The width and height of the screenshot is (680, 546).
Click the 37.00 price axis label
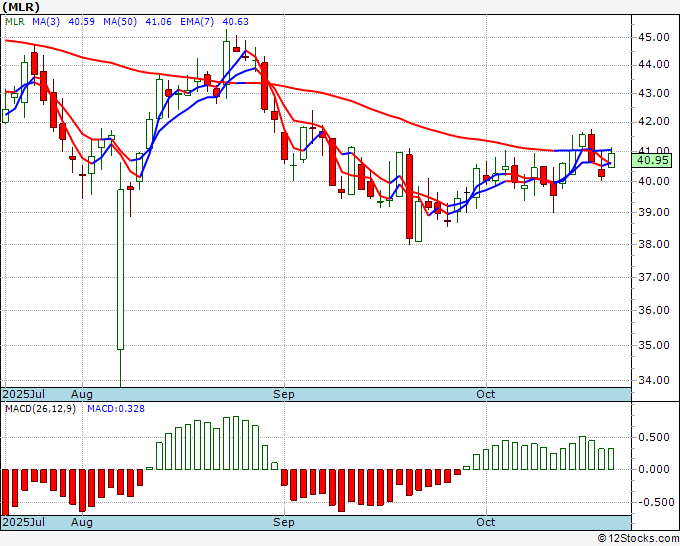[x=654, y=277]
